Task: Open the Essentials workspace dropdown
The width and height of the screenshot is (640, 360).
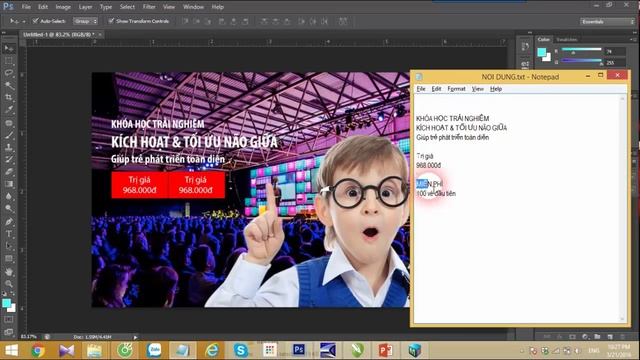Action: [607, 21]
